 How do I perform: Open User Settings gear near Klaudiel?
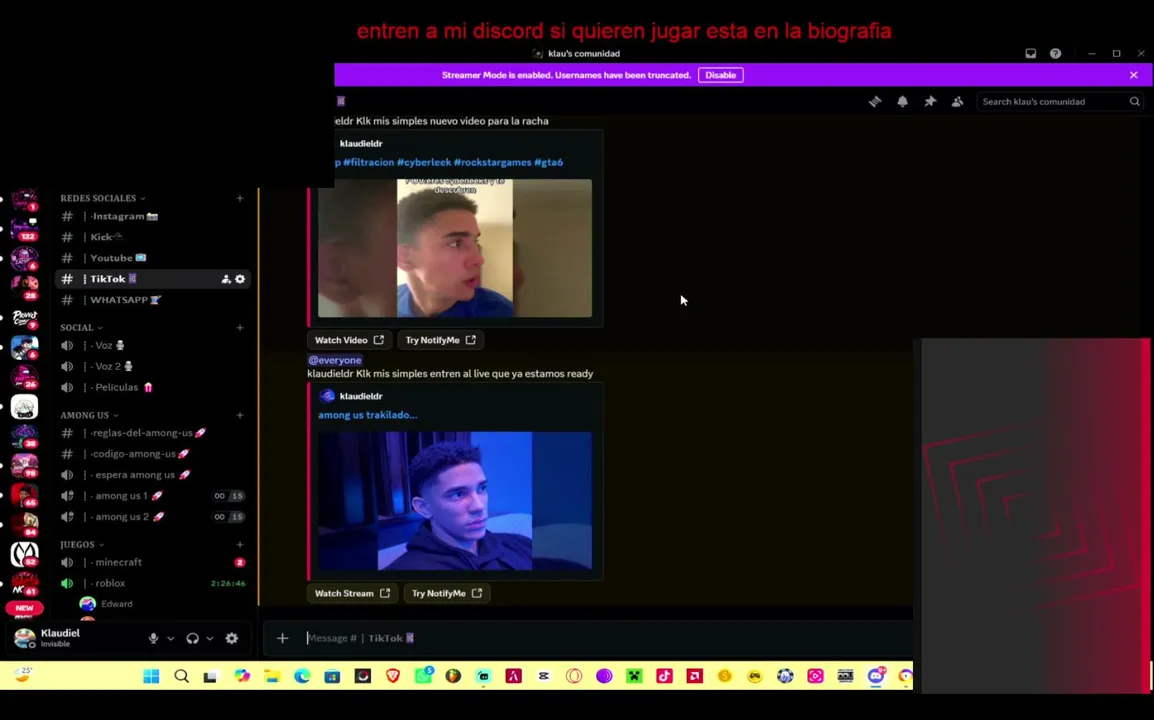click(x=232, y=638)
